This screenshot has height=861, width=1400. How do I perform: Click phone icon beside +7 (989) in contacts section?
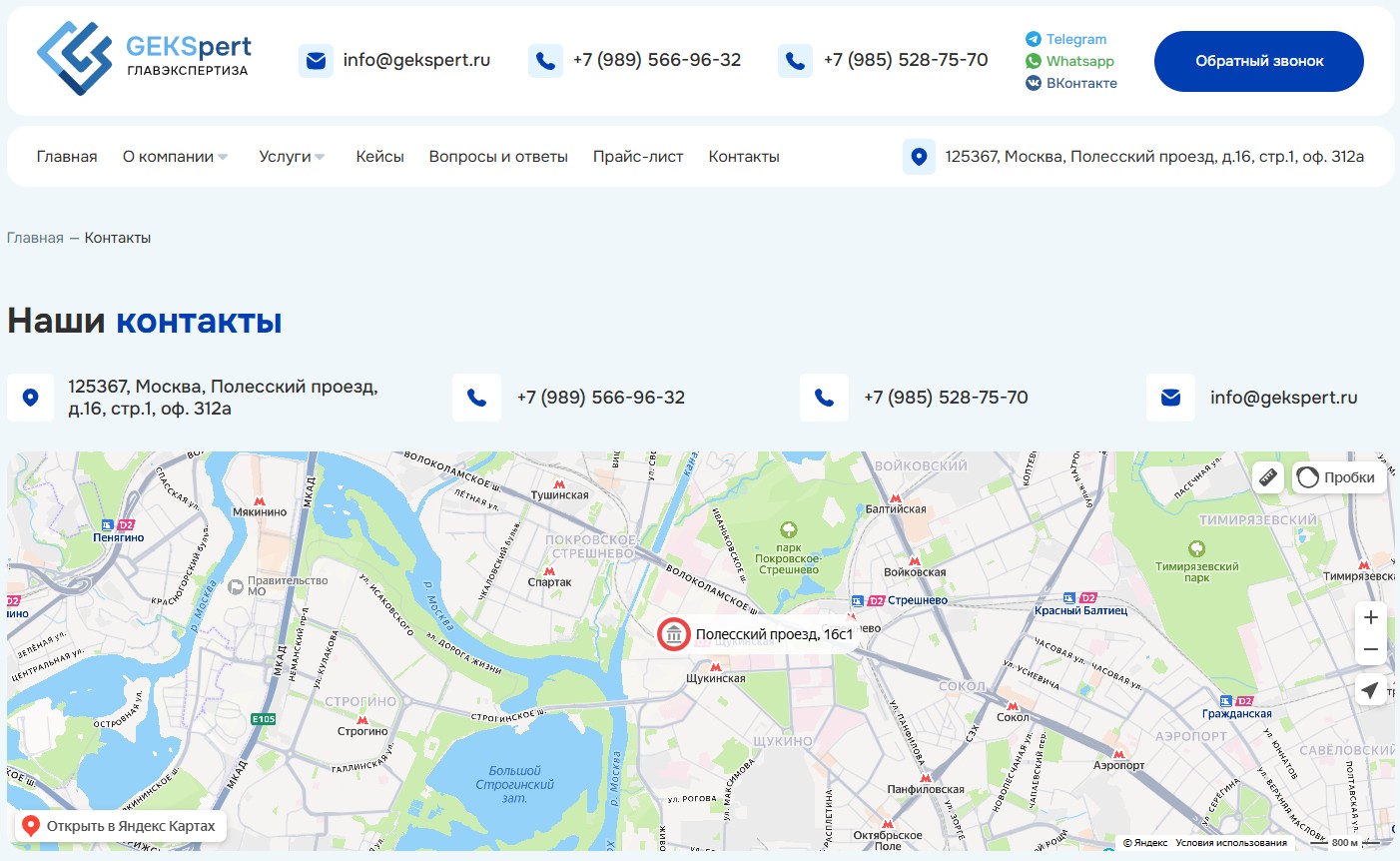pos(477,398)
